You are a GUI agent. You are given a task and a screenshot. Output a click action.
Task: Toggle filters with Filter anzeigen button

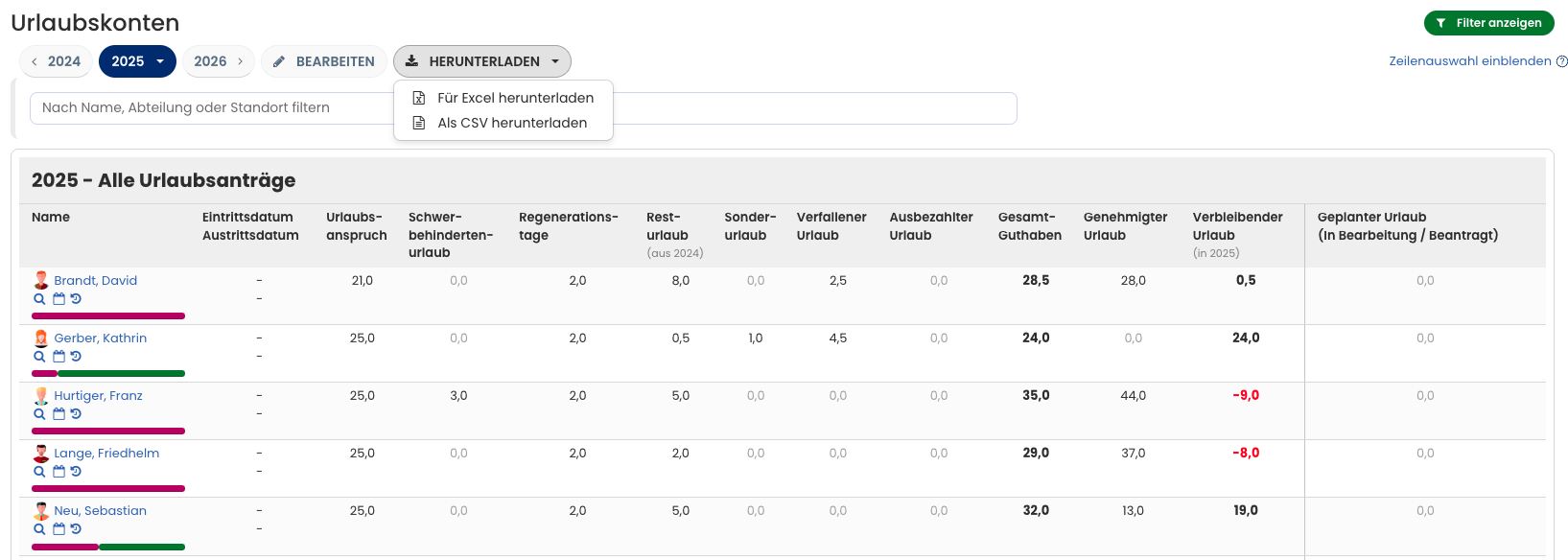1487,23
